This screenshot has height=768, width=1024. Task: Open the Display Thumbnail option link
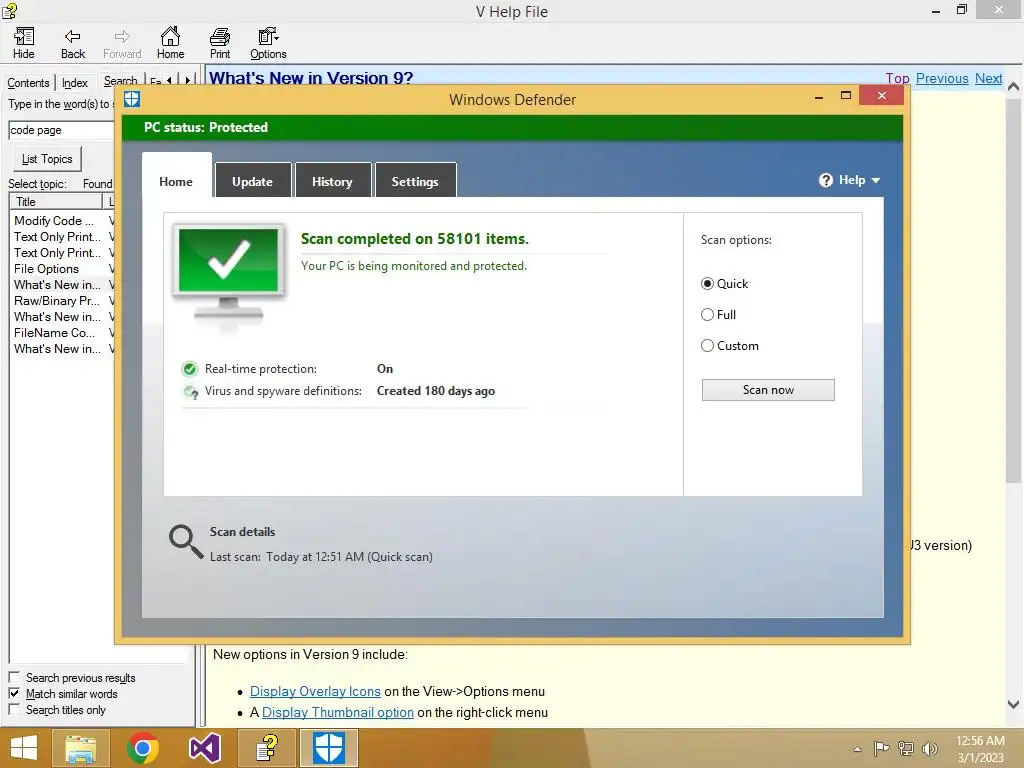[x=338, y=712]
